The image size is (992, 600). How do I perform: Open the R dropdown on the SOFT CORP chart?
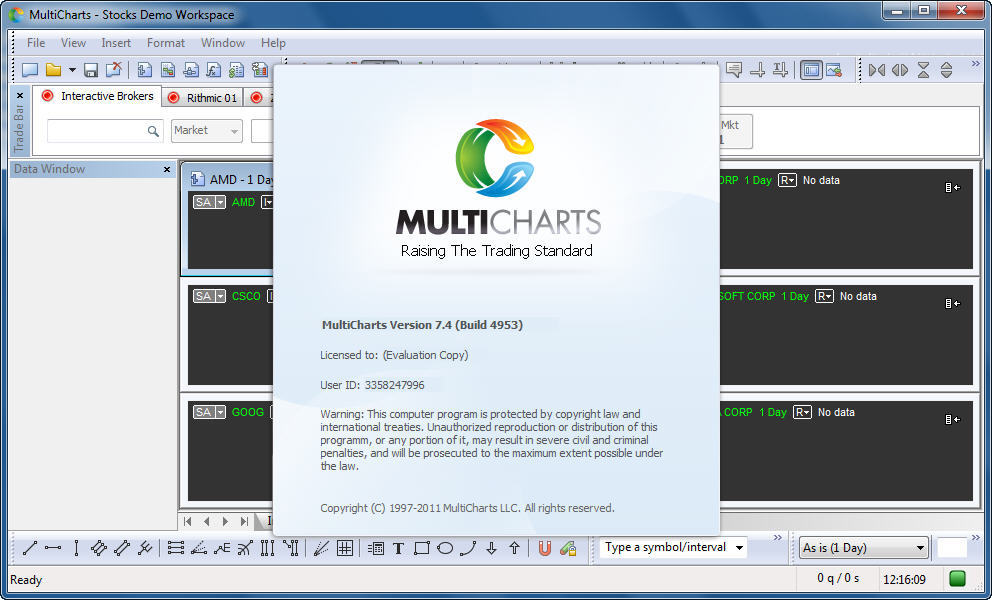coord(824,296)
